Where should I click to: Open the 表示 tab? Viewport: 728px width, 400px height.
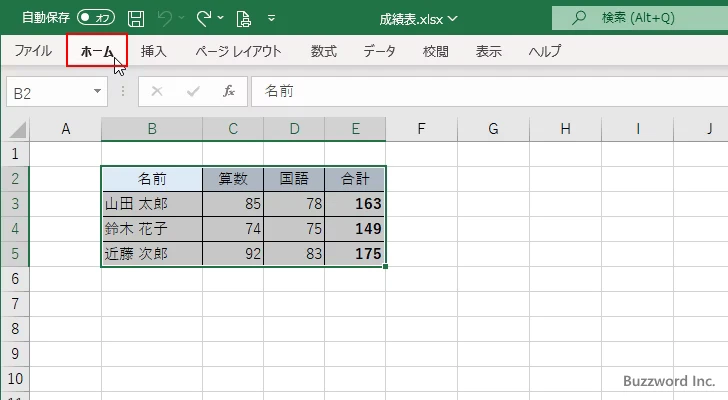pyautogui.click(x=488, y=51)
